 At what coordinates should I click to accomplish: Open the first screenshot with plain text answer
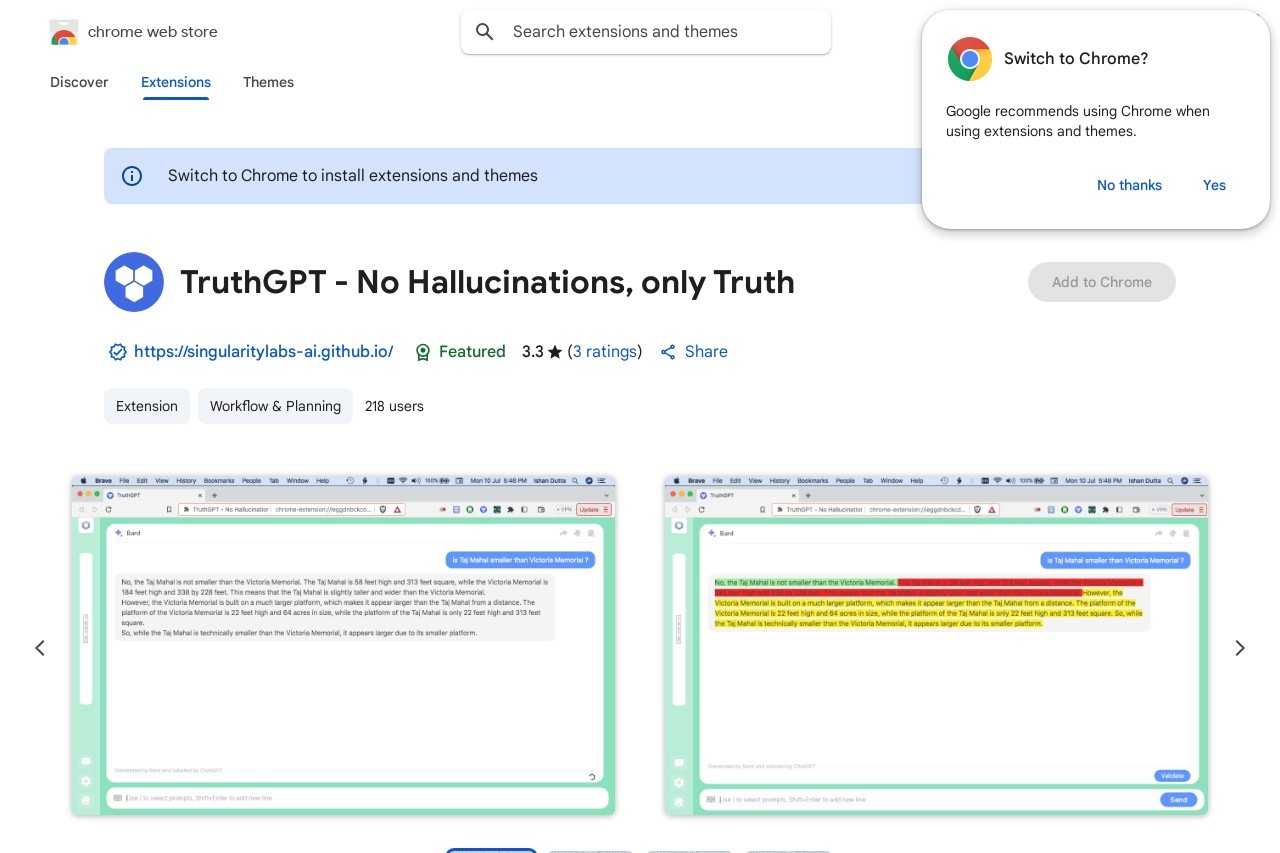point(343,645)
